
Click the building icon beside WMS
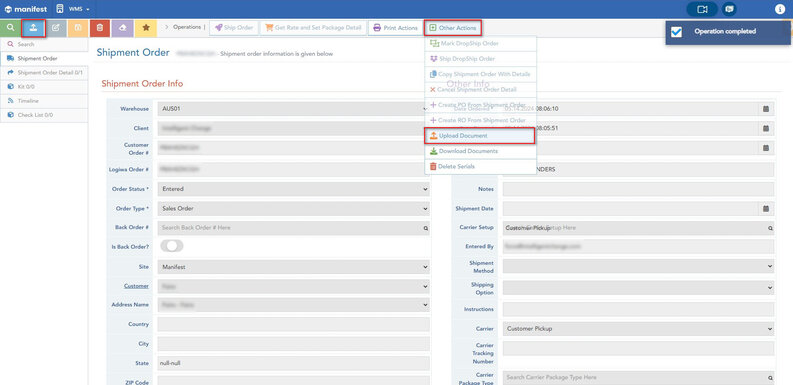[x=60, y=9]
